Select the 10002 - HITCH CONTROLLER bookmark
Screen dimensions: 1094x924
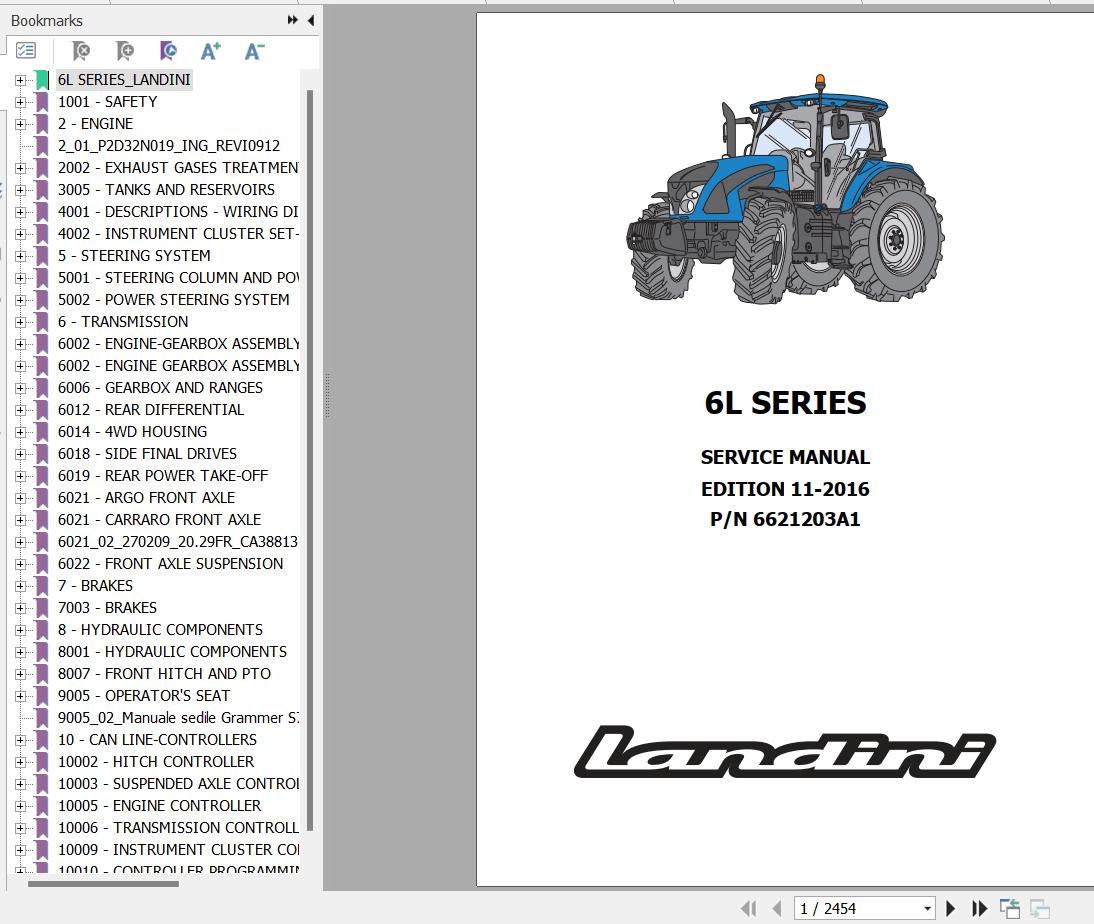156,761
